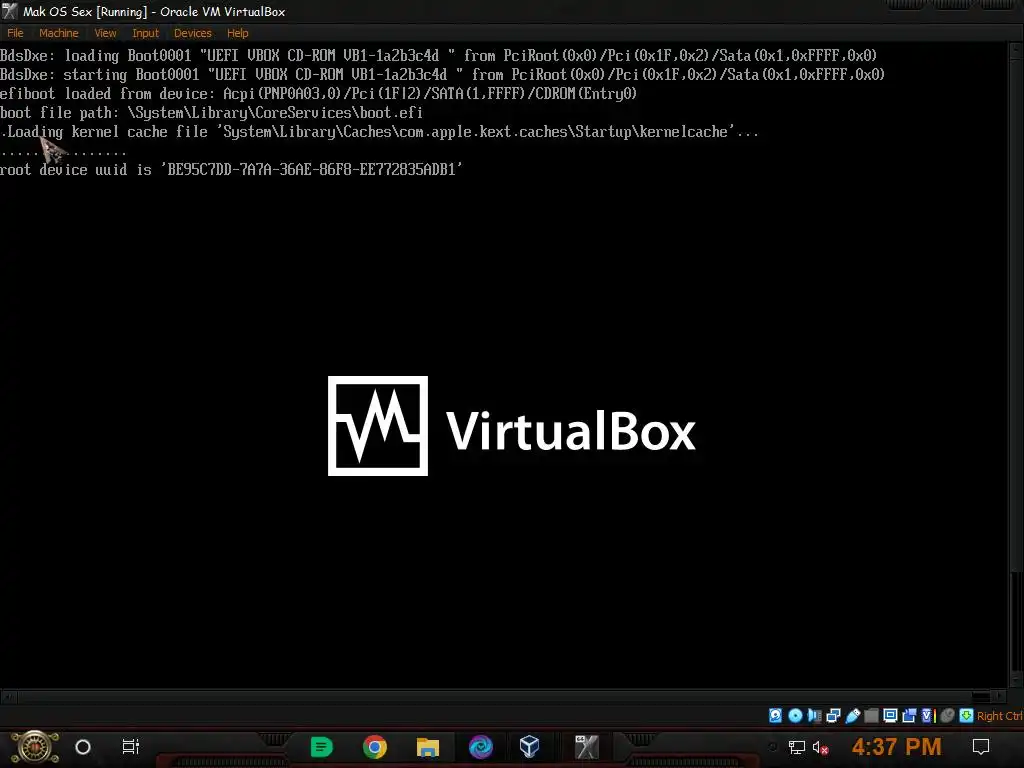
Task: Click the 'BdsDxe: starting Boot0001' line
Action: click(x=443, y=74)
